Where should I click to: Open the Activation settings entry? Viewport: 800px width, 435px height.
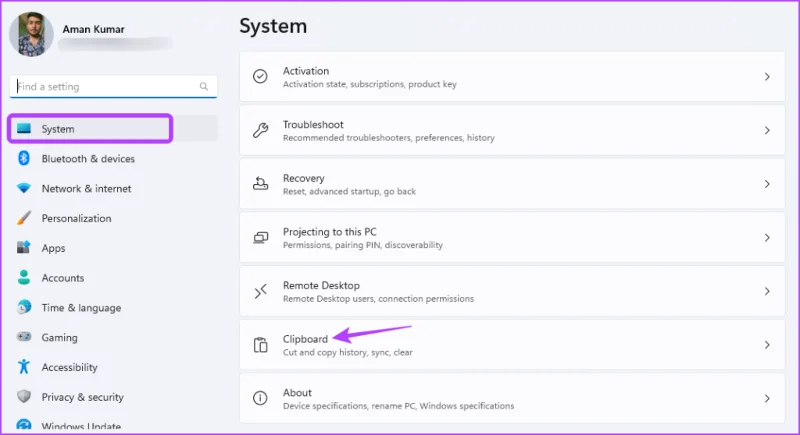pos(512,76)
